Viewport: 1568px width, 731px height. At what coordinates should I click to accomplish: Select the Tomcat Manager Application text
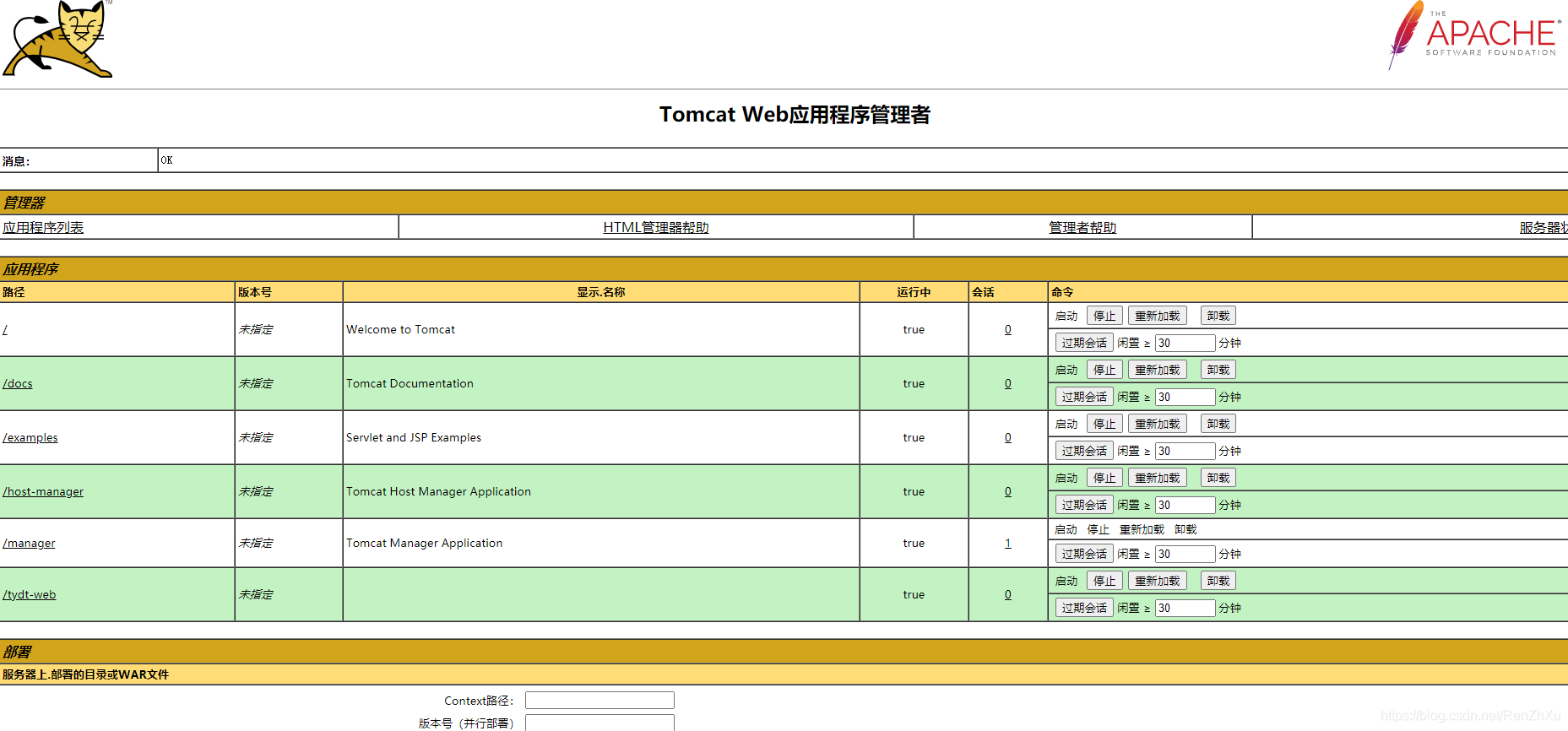424,543
